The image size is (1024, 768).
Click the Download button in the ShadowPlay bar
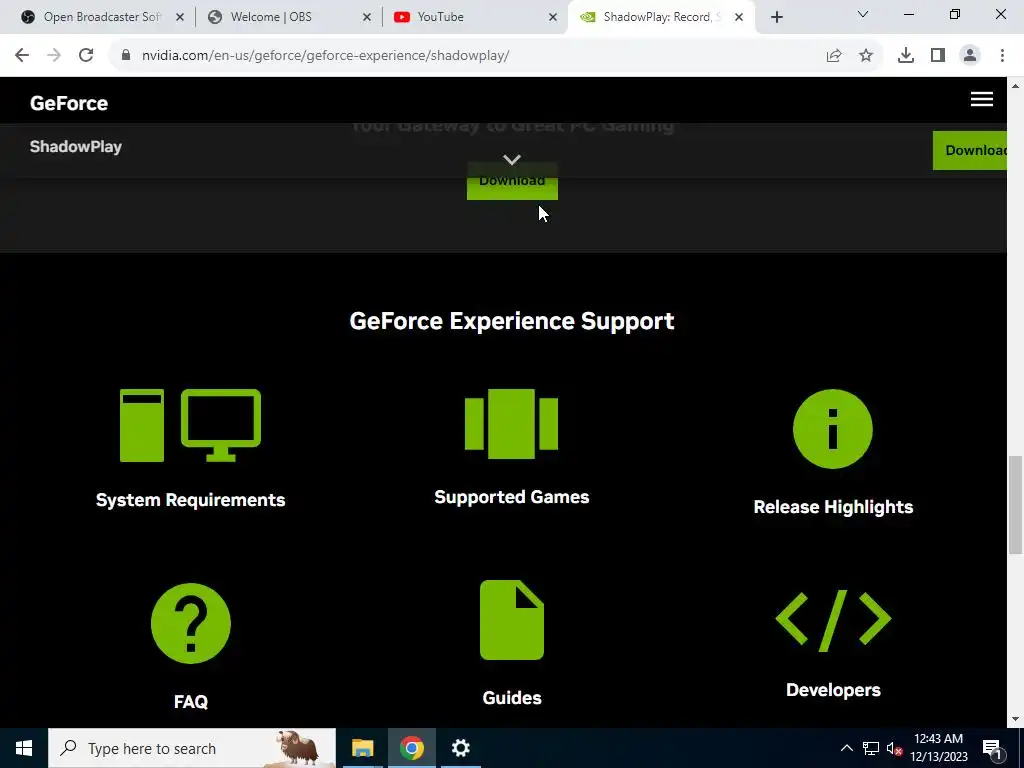(970, 150)
